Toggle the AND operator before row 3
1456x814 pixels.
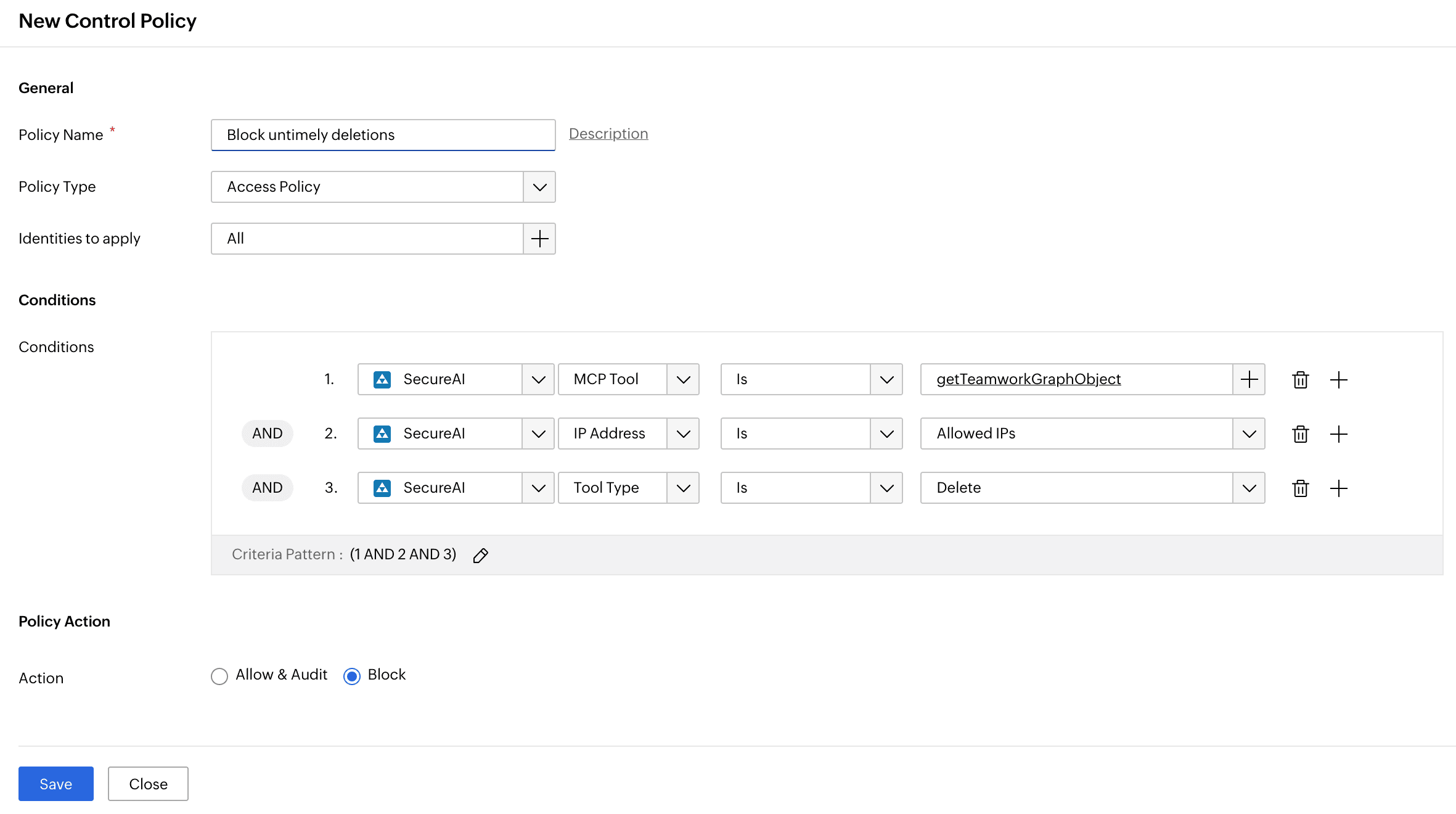coord(267,488)
